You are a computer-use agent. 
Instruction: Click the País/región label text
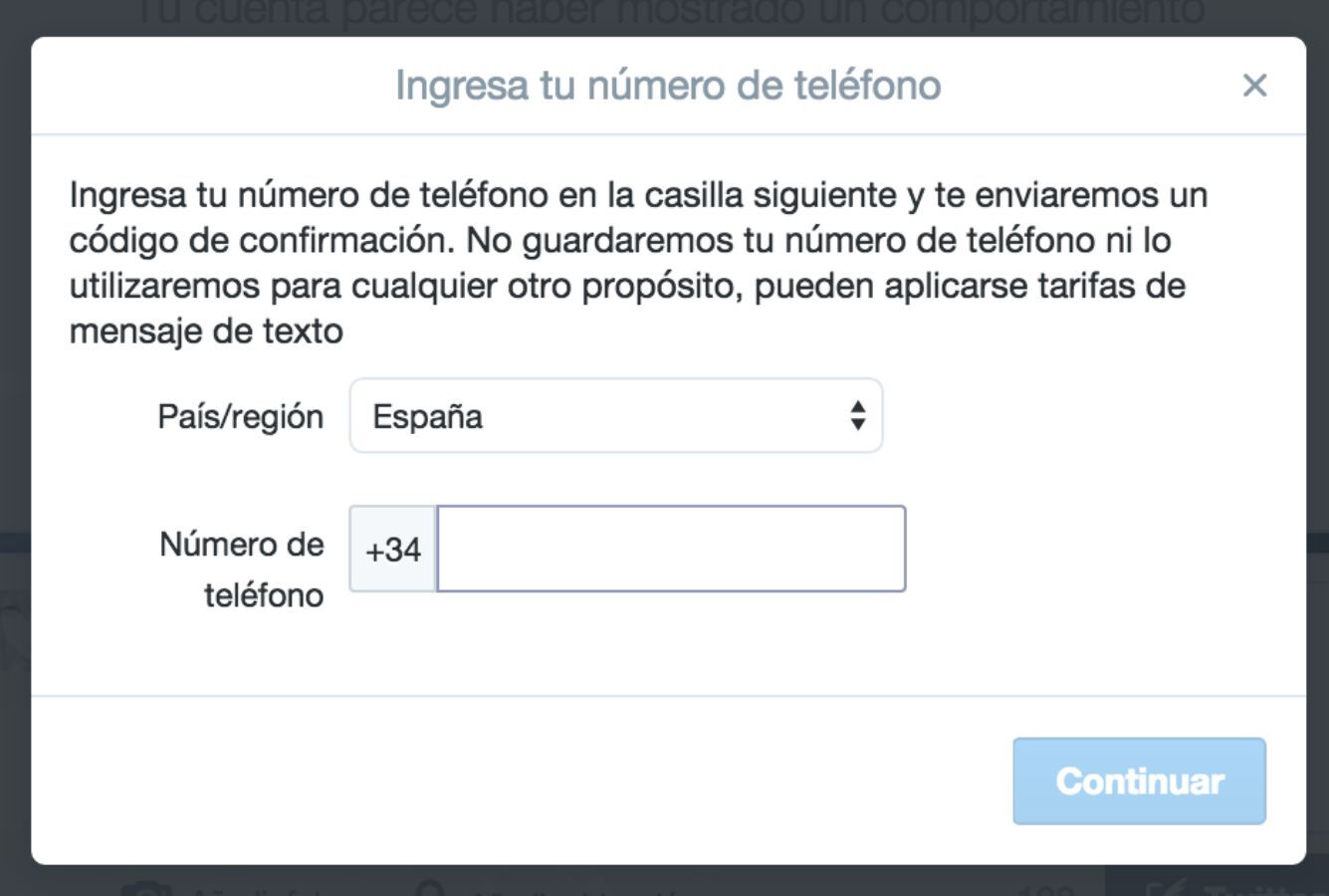[x=240, y=417]
